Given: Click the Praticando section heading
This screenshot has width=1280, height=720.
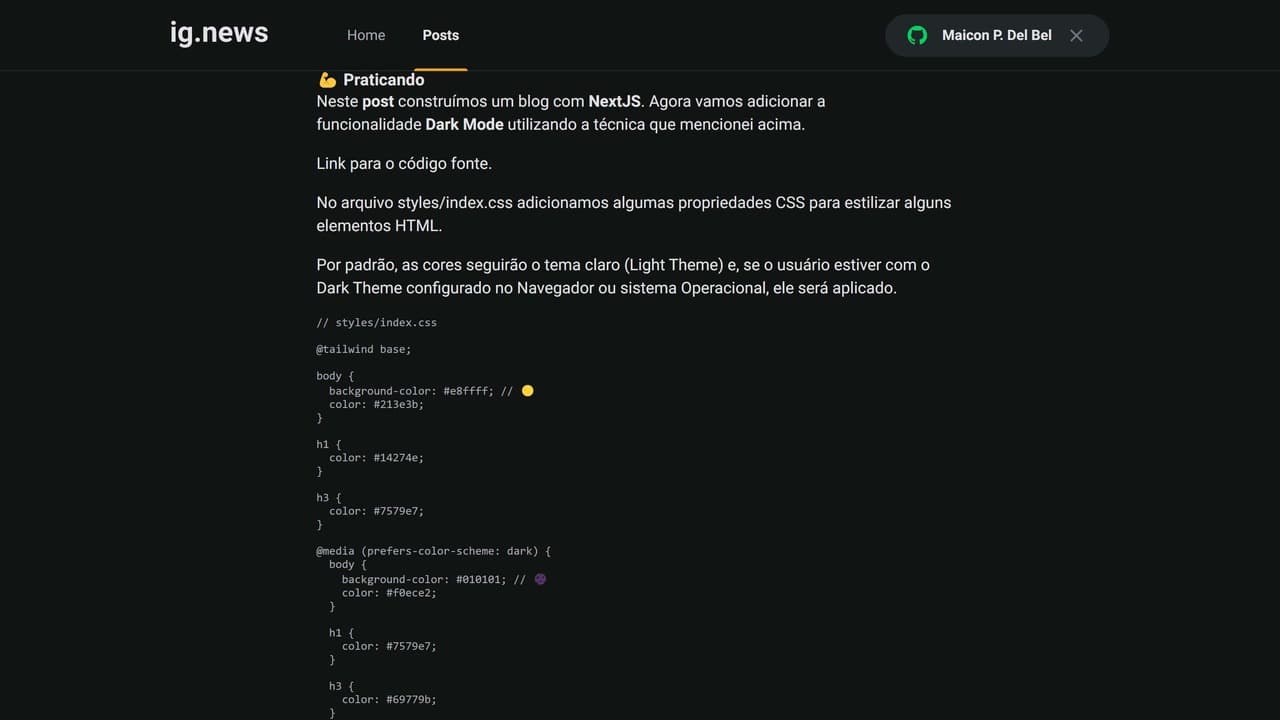Looking at the screenshot, I should pos(383,80).
